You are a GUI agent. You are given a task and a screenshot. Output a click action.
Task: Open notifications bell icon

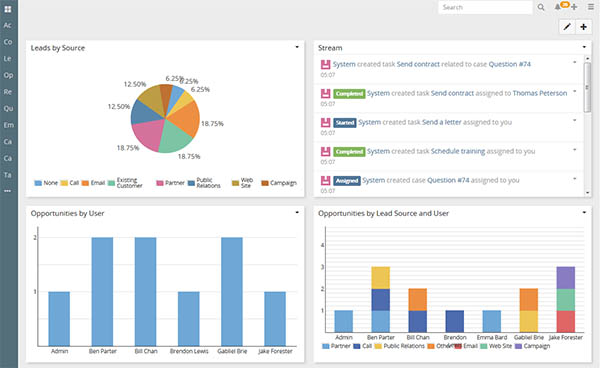pyautogui.click(x=558, y=7)
